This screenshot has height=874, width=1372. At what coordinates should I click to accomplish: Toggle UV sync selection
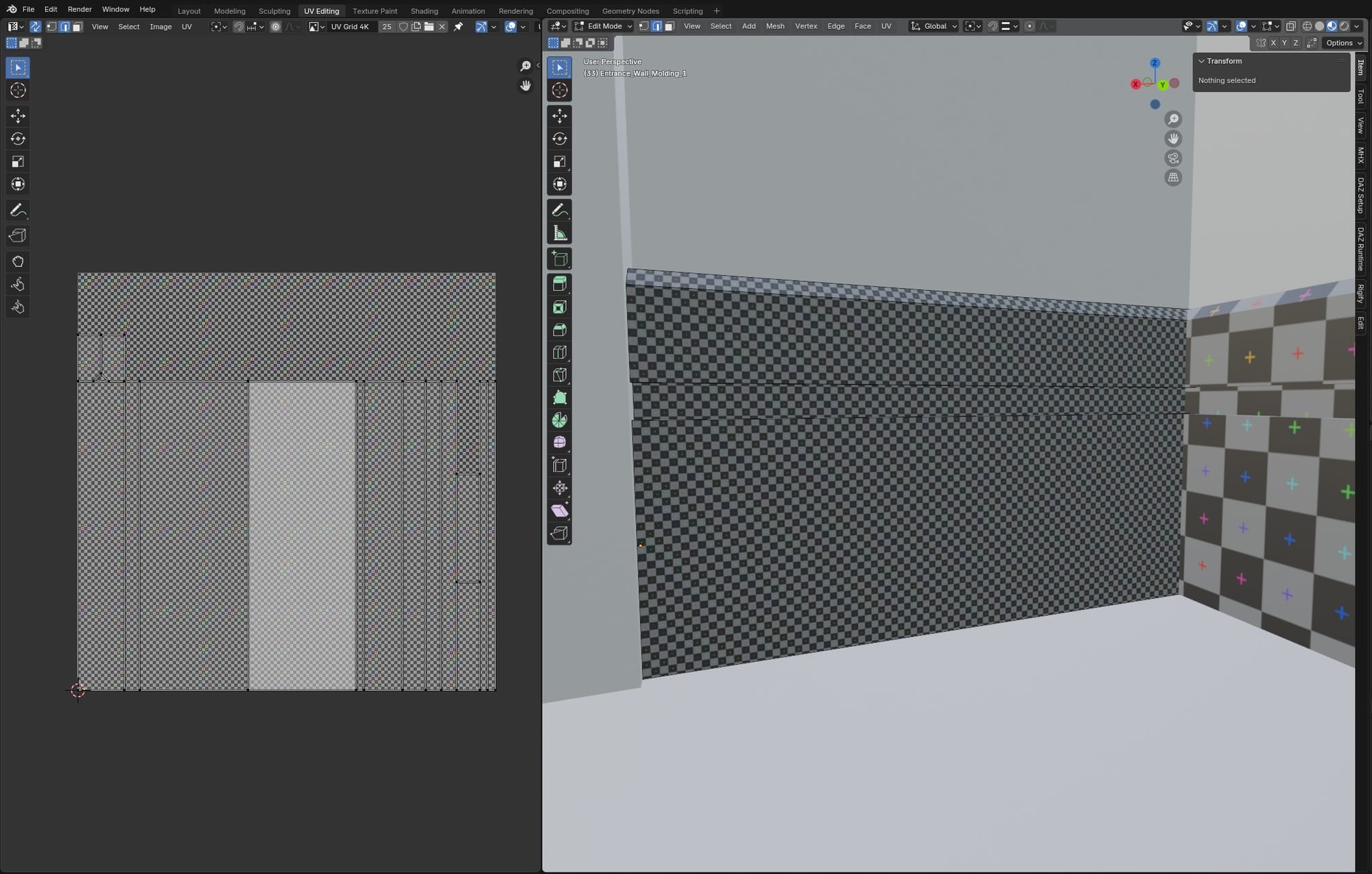(35, 27)
